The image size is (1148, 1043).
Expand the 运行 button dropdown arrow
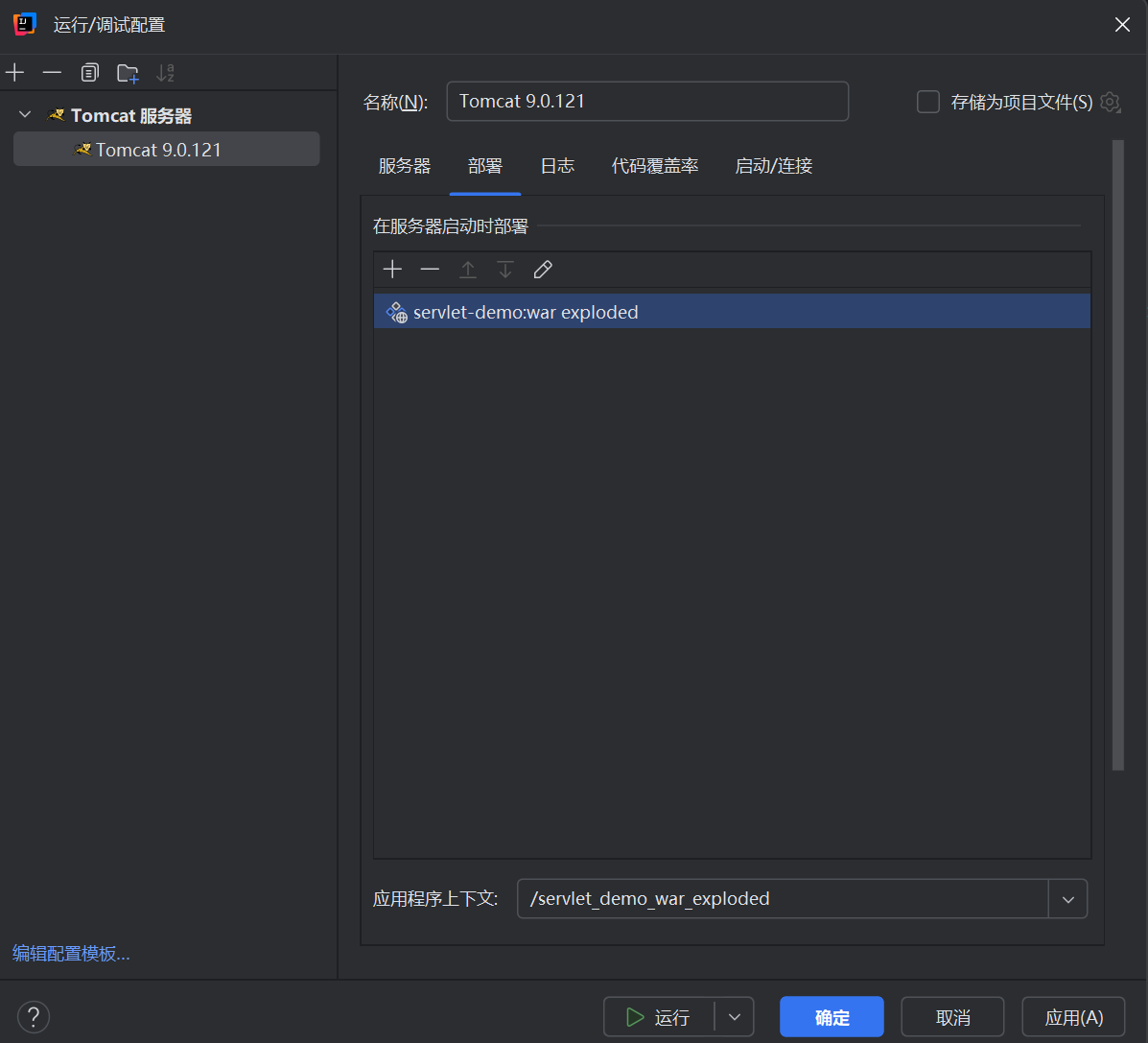(735, 1017)
